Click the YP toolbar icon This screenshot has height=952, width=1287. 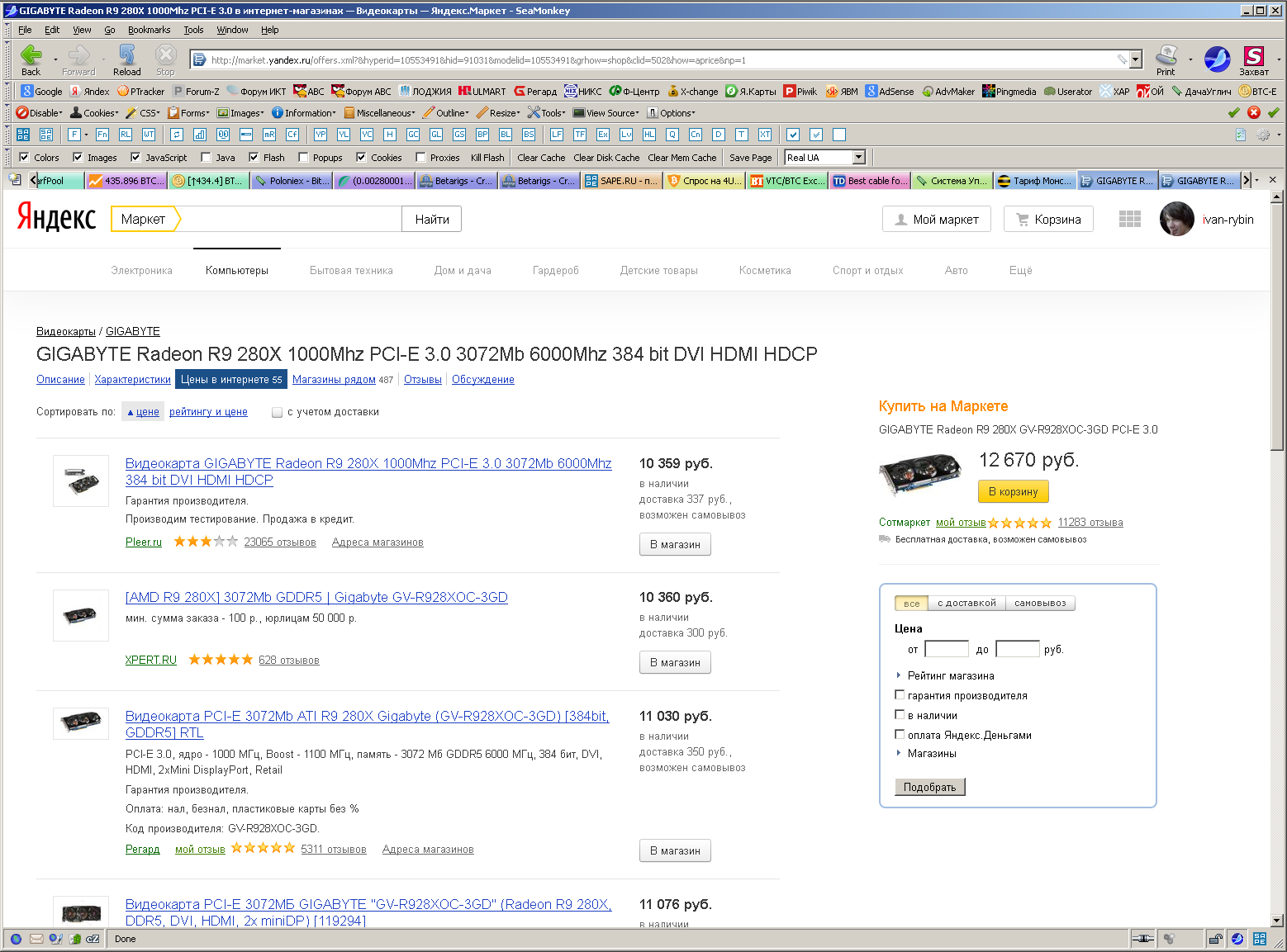tap(321, 135)
